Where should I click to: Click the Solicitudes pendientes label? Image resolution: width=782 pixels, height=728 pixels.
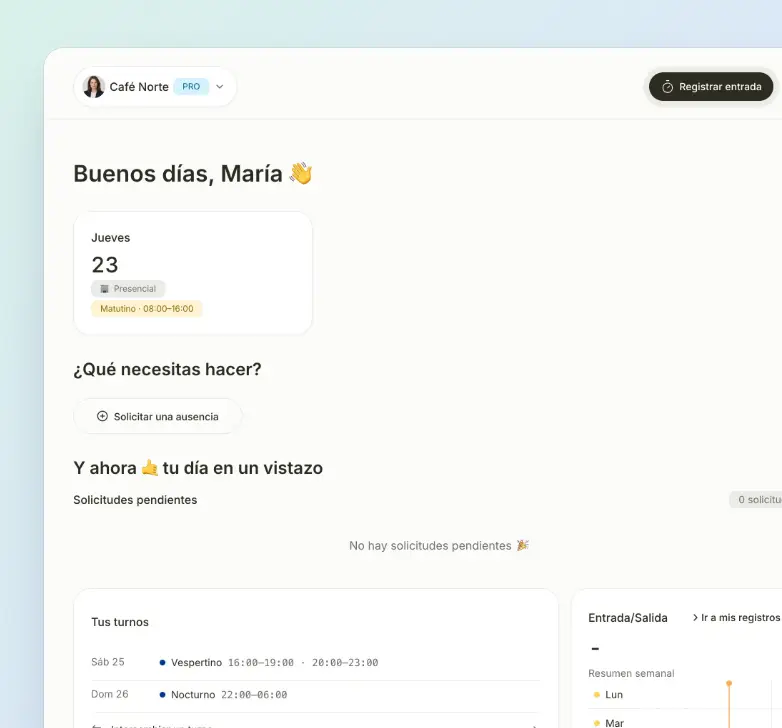(x=135, y=500)
